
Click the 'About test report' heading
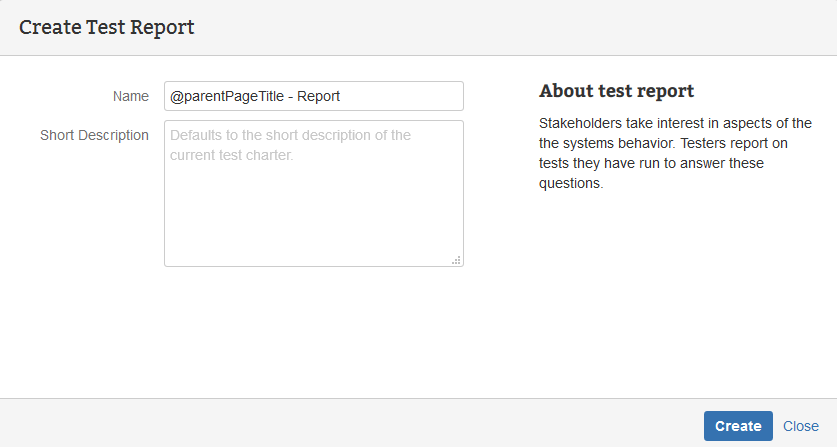616,91
